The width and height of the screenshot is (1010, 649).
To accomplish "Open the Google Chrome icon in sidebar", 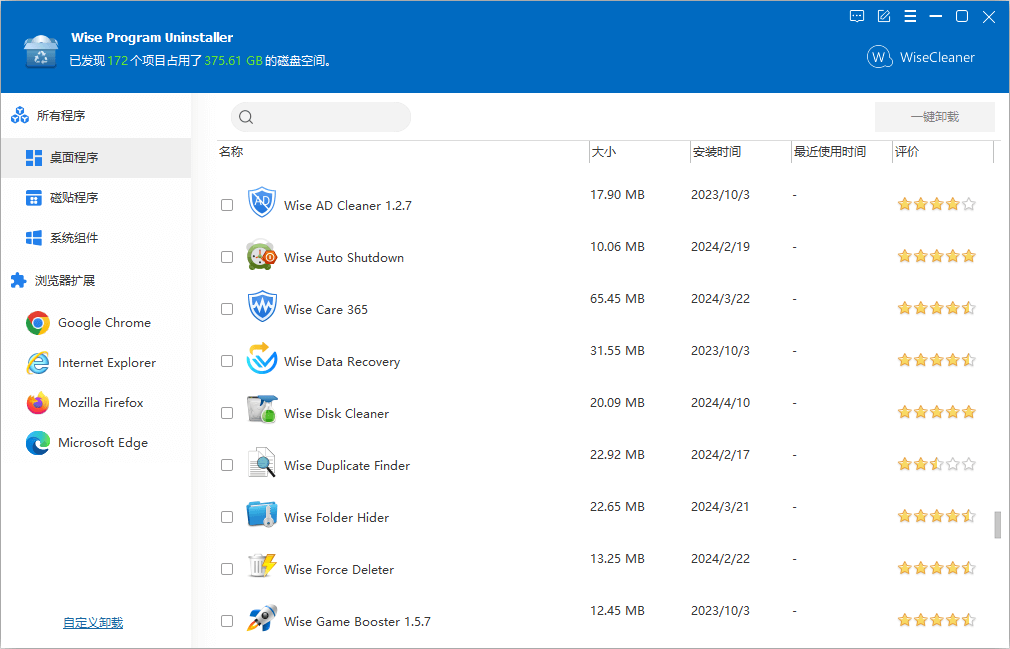I will click(37, 322).
